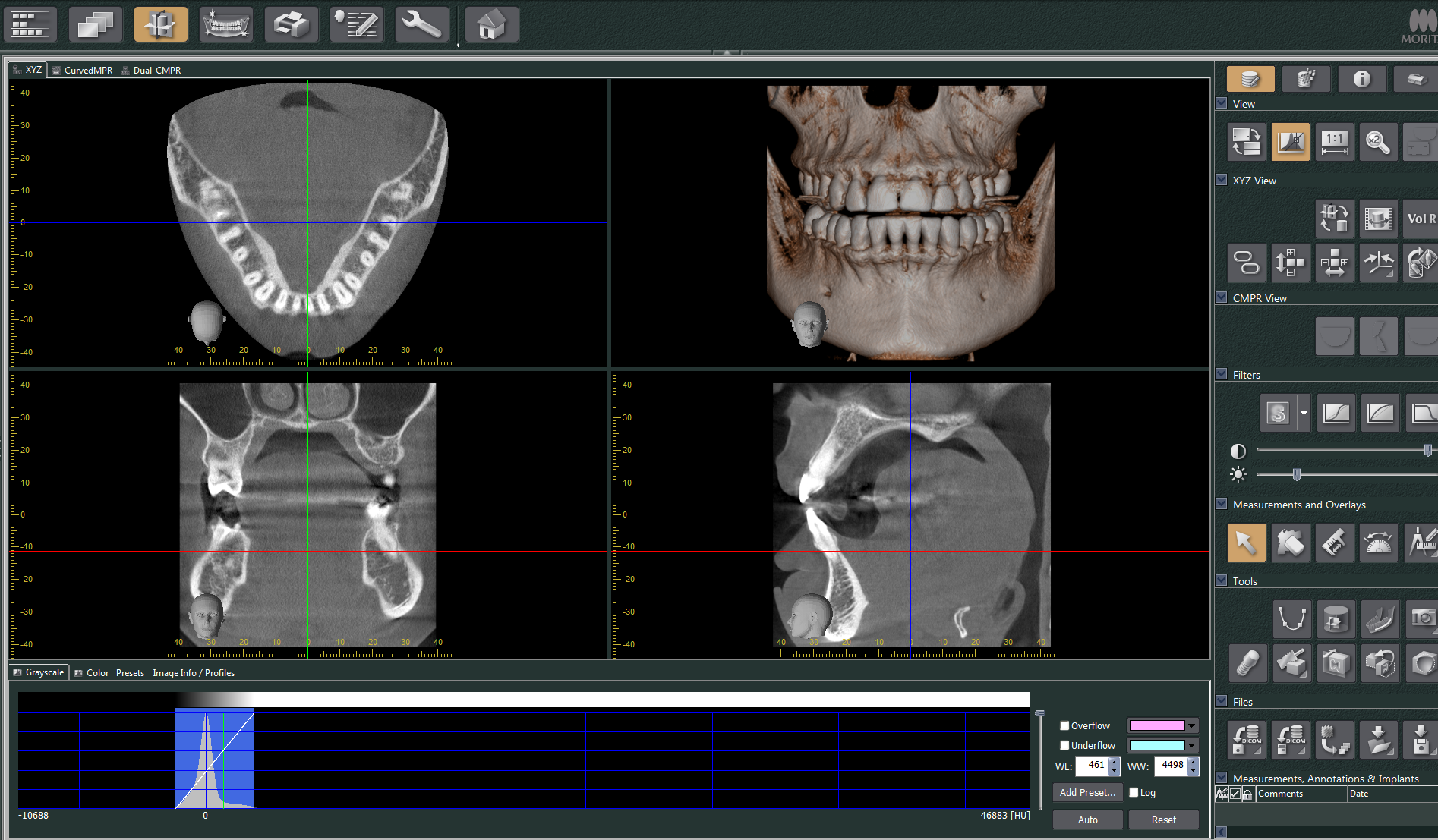Enable the Underflow checkbox
The image size is (1438, 840).
coord(1064,745)
